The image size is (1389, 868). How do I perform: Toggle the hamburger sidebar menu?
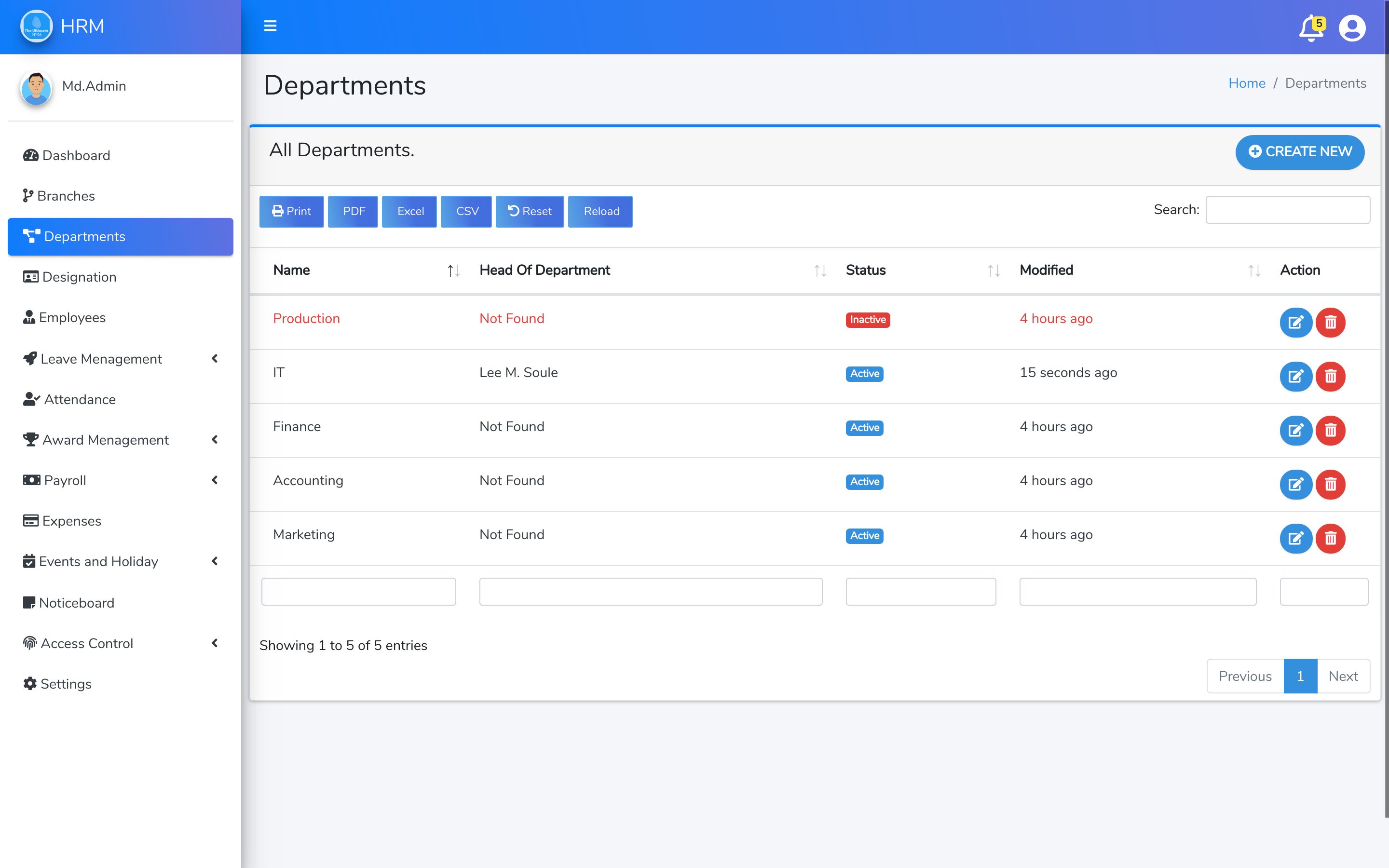[x=270, y=26]
